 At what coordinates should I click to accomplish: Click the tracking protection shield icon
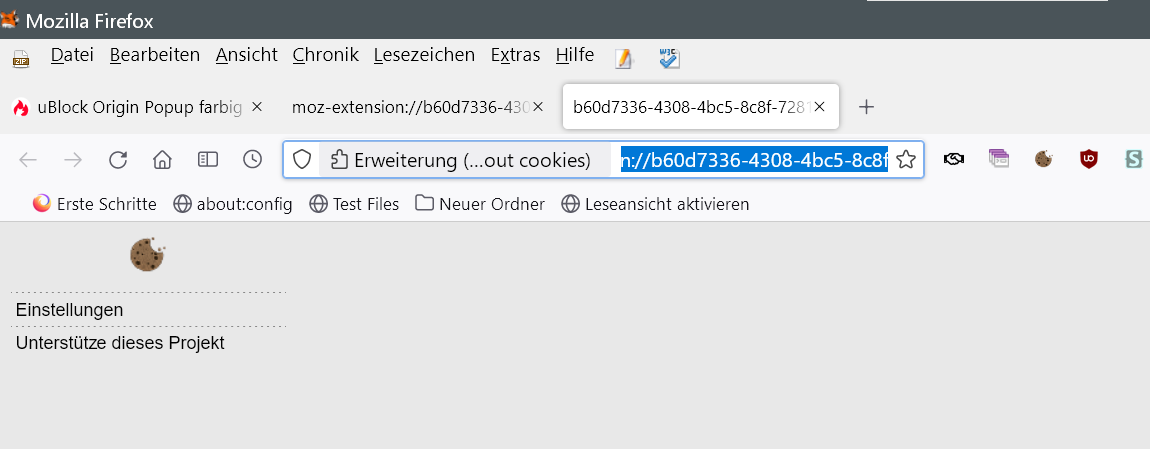point(301,159)
